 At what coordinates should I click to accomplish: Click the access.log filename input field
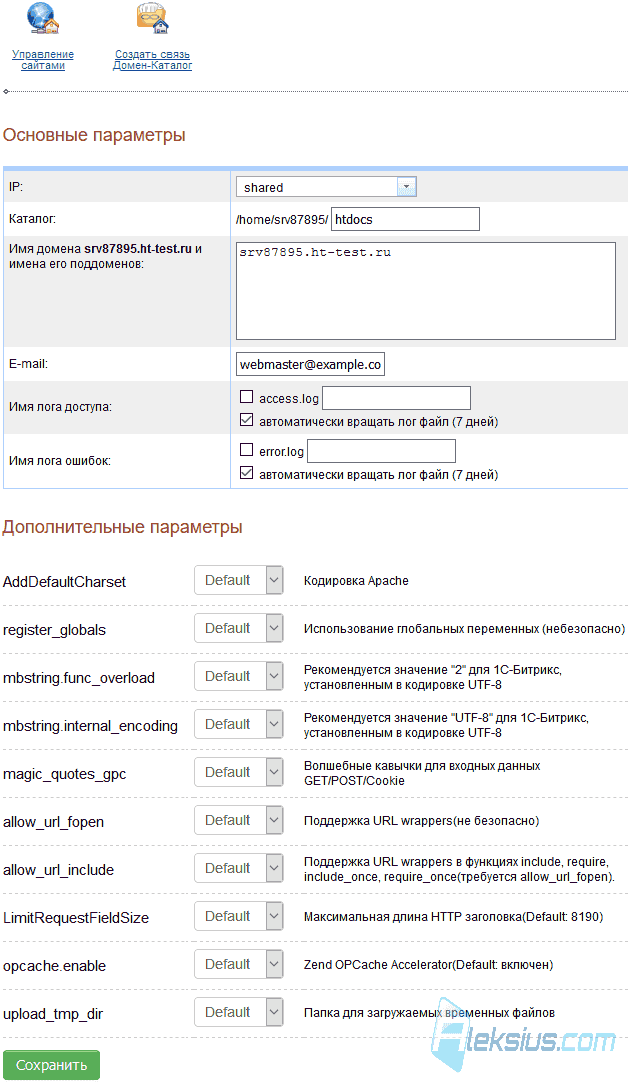(x=397, y=398)
